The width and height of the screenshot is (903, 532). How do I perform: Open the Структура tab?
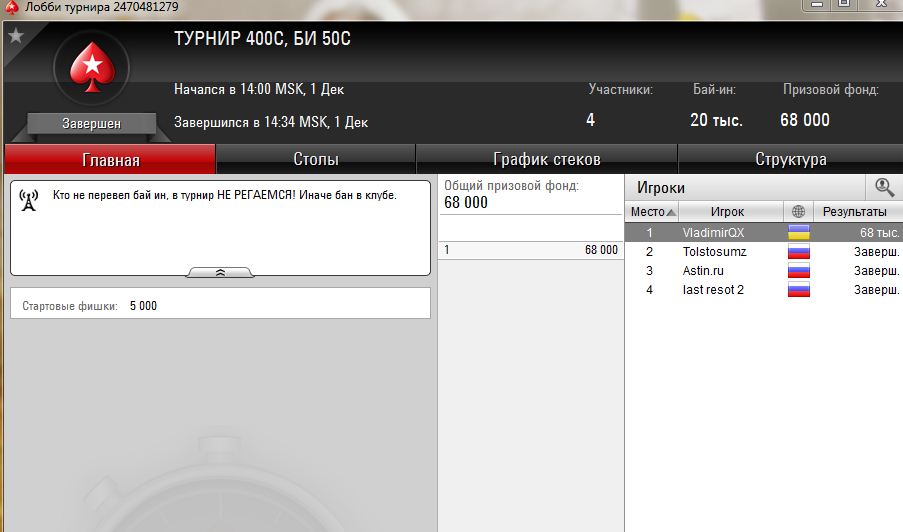click(x=791, y=159)
